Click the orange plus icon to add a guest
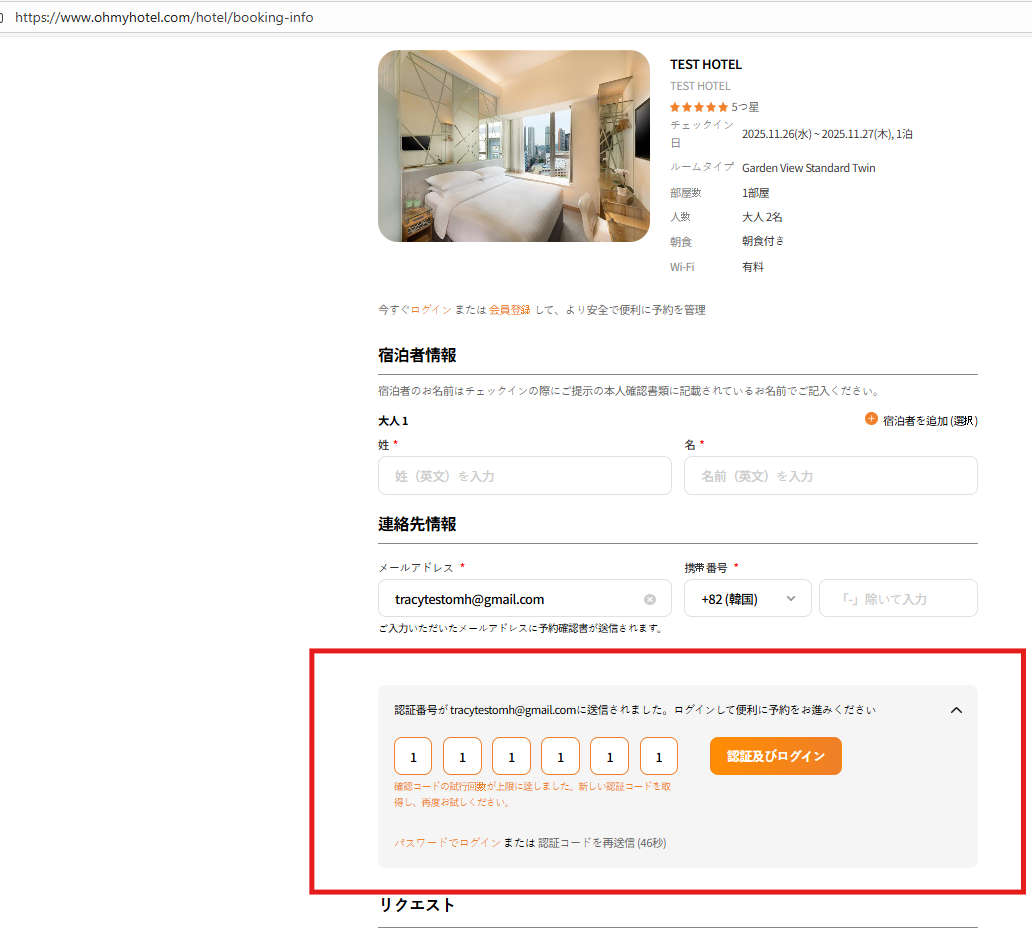Viewport: 1032px width, 935px height. tap(871, 419)
